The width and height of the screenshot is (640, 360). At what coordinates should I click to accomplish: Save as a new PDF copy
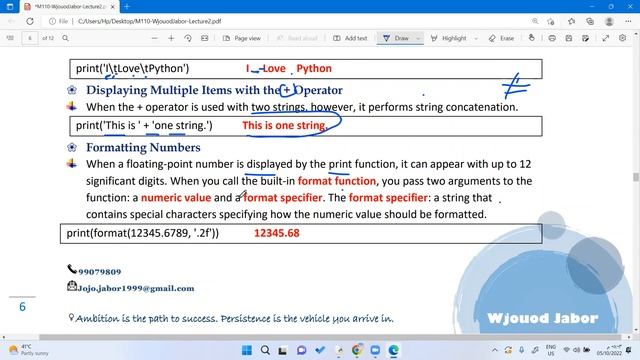coord(585,38)
